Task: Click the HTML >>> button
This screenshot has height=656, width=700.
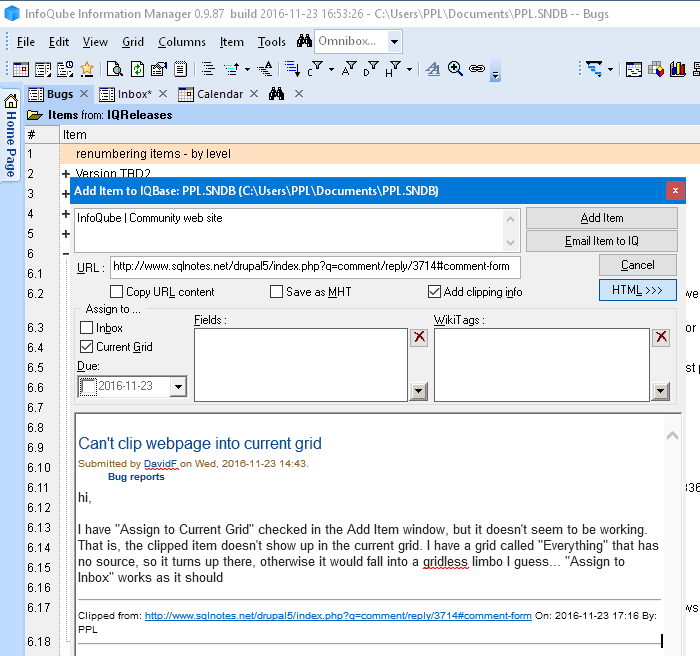Action: (638, 290)
